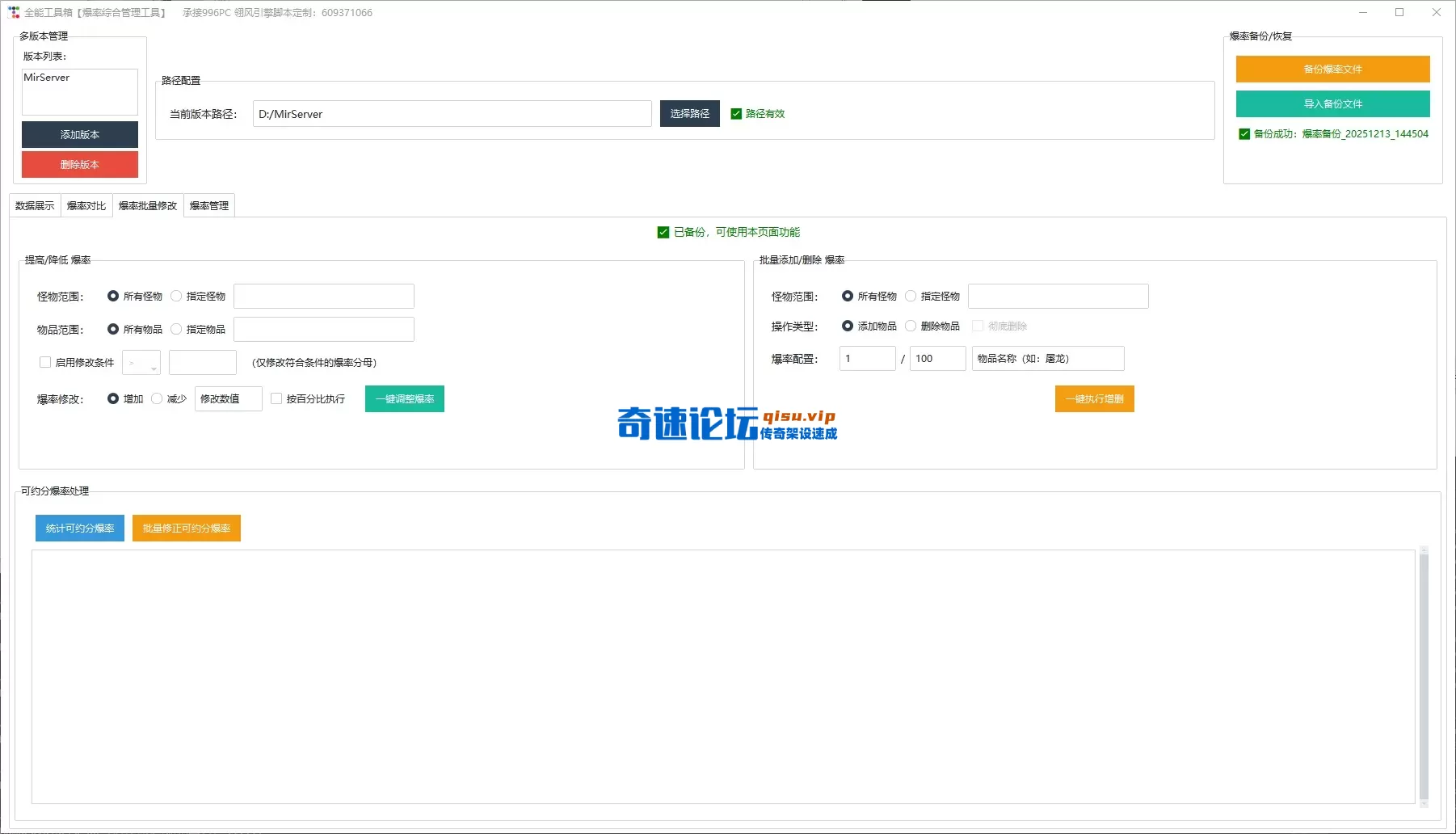Screen dimensions: 1456x834
Task: Click the 添加版本 button
Action: [79, 134]
